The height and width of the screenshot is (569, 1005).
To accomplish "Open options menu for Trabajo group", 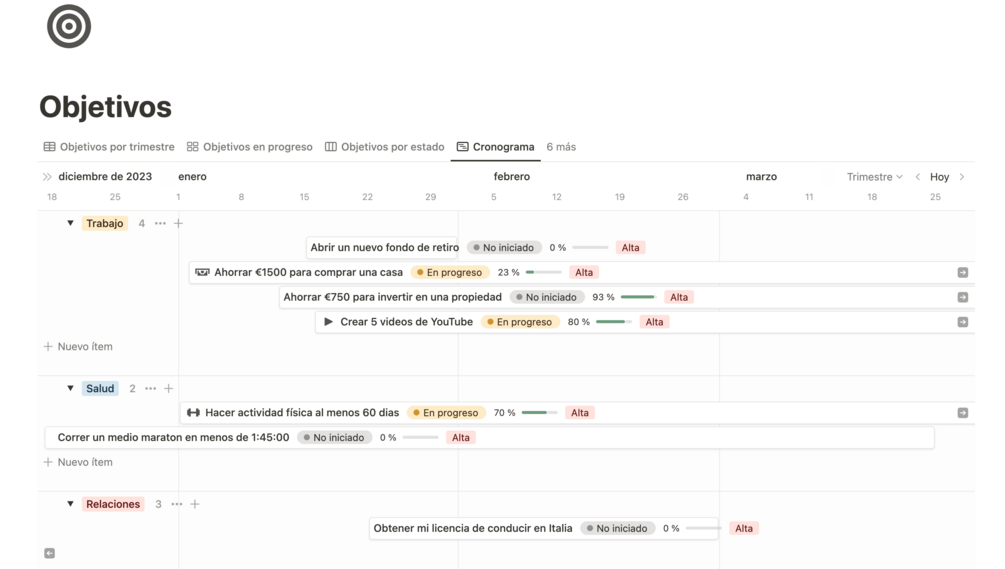I will click(x=160, y=224).
